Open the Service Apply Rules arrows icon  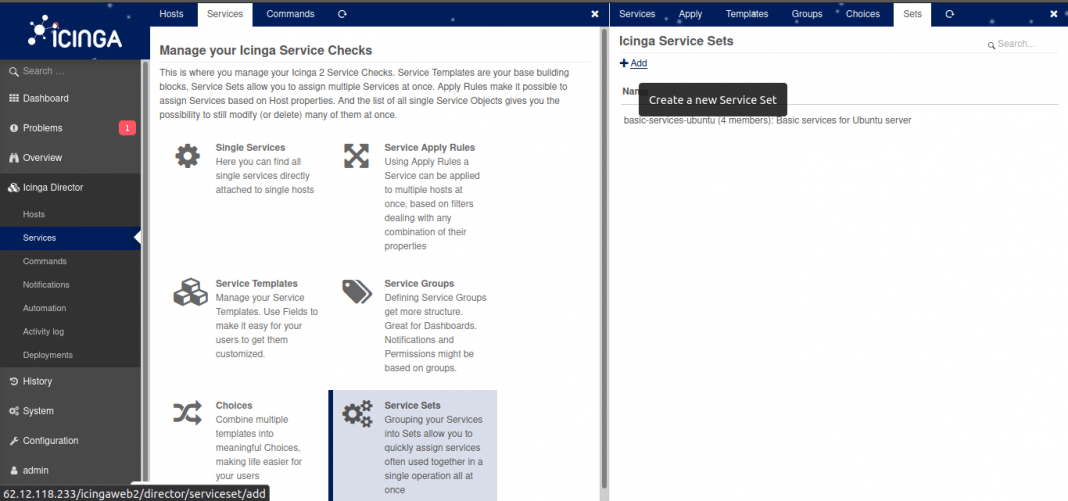click(x=356, y=156)
